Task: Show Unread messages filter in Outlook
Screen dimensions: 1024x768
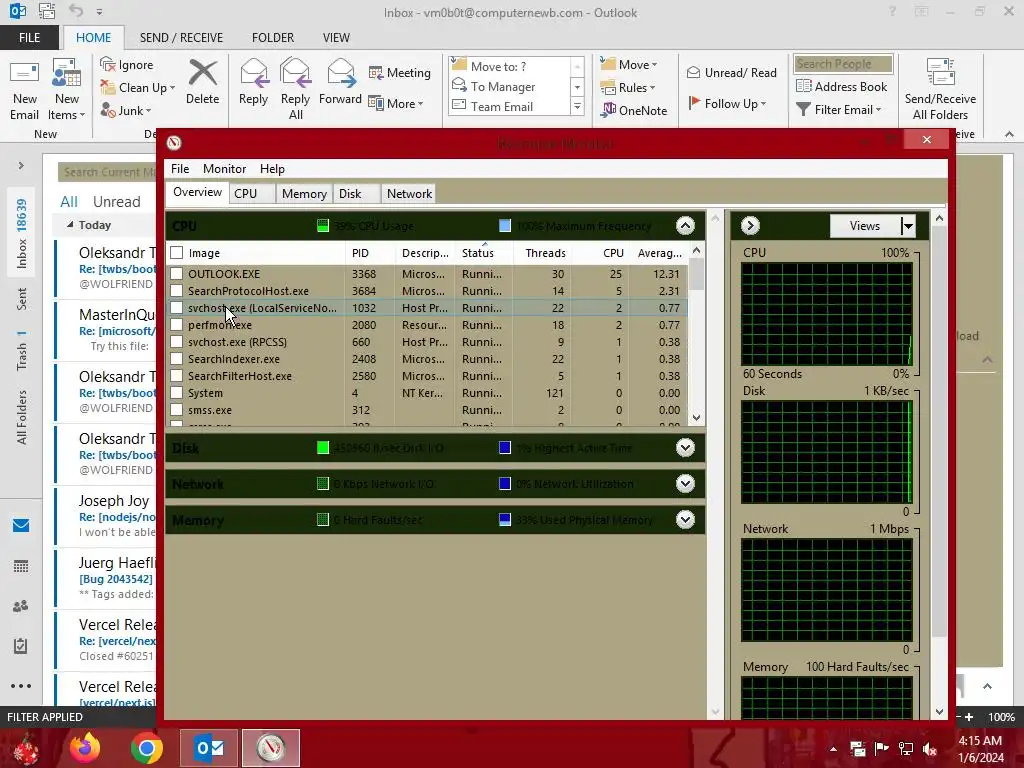Action: click(116, 202)
